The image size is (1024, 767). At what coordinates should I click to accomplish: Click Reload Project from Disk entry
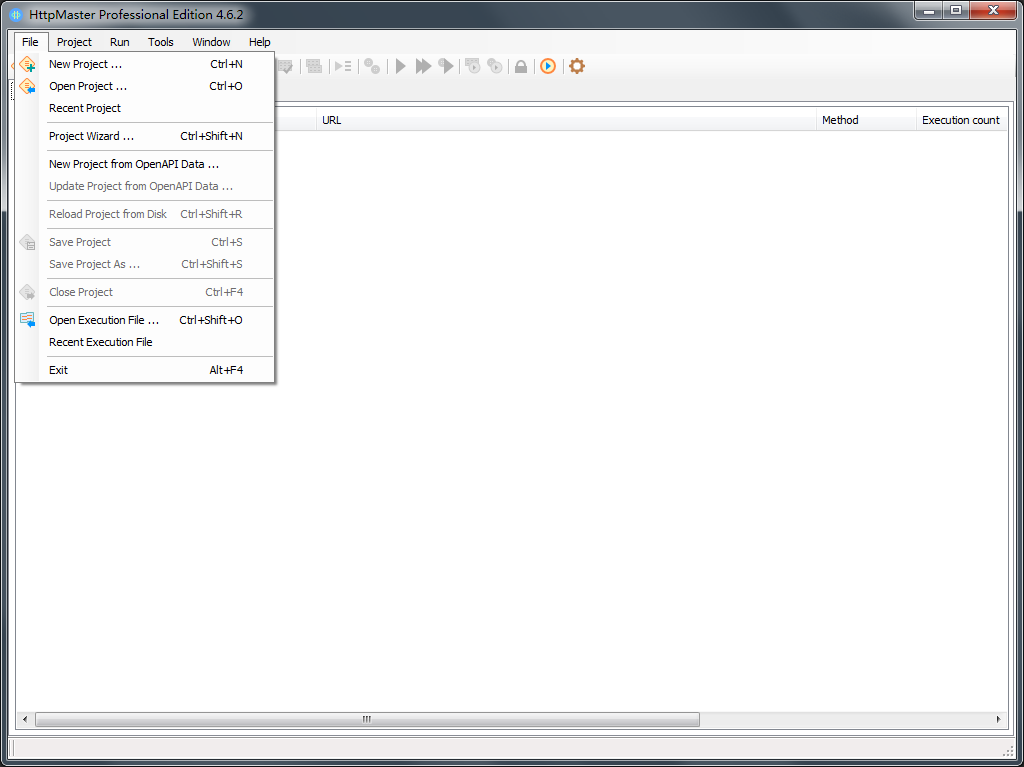(x=144, y=214)
